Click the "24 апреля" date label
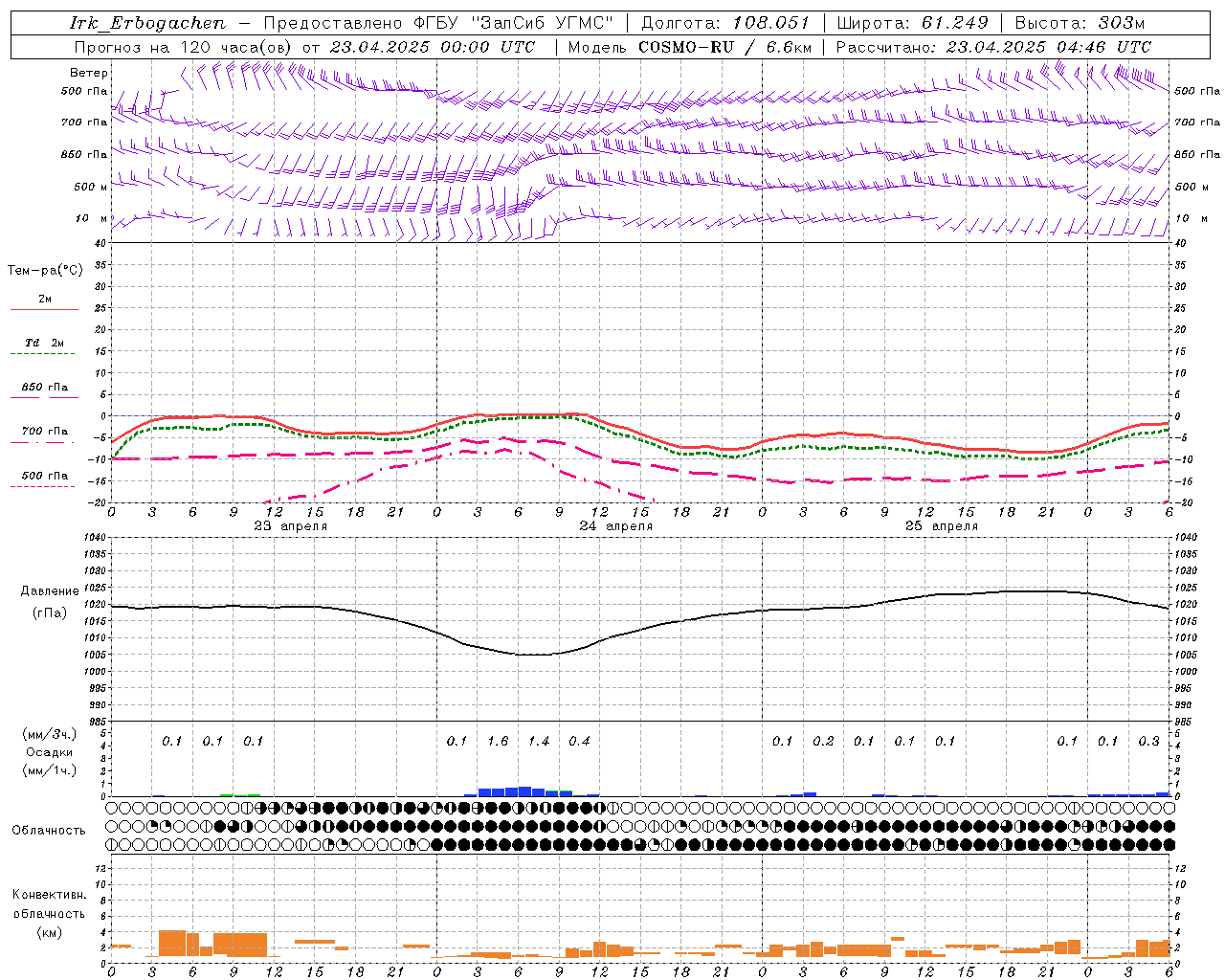This screenshot has width=1225, height=980. 615,526
